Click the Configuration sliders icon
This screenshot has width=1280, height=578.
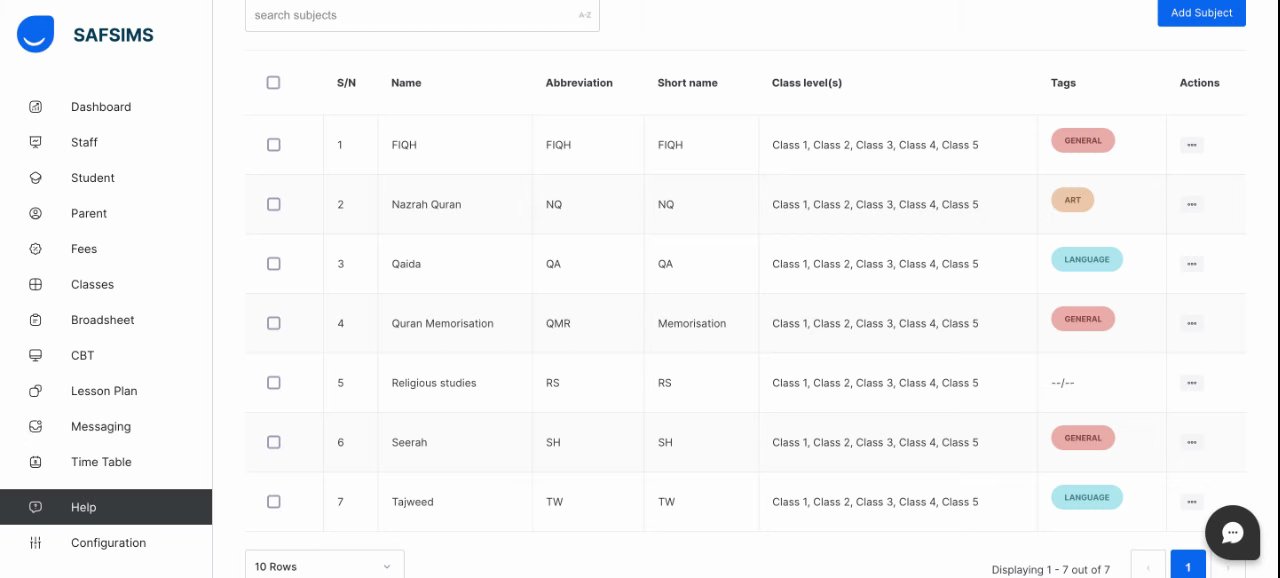pos(36,543)
